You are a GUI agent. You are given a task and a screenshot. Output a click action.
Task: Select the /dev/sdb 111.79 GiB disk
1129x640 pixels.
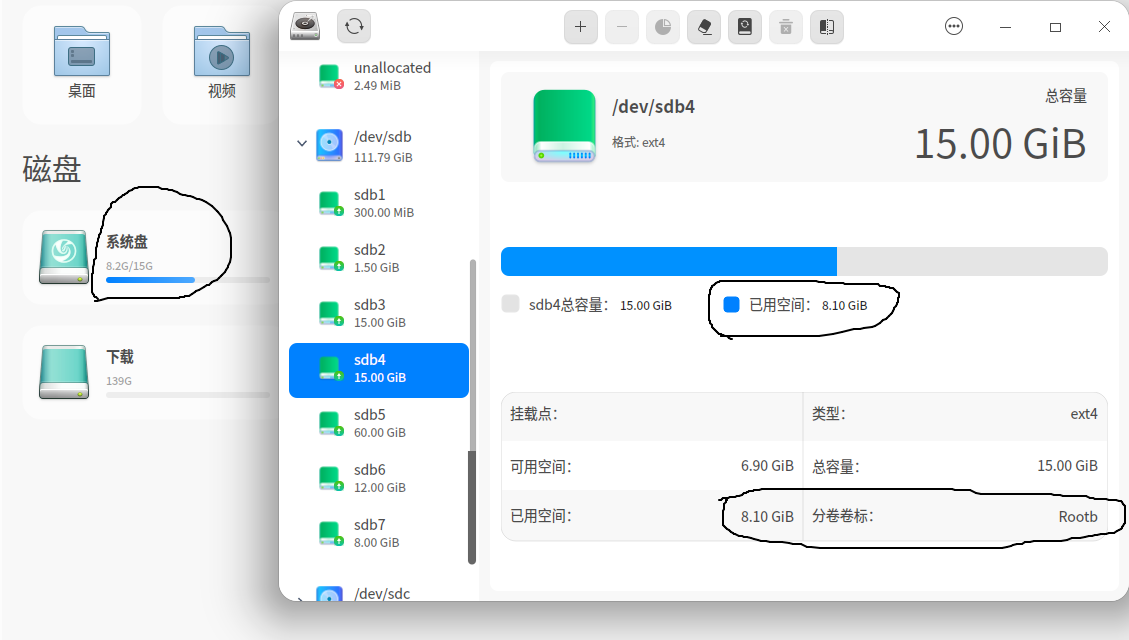pyautogui.click(x=379, y=146)
